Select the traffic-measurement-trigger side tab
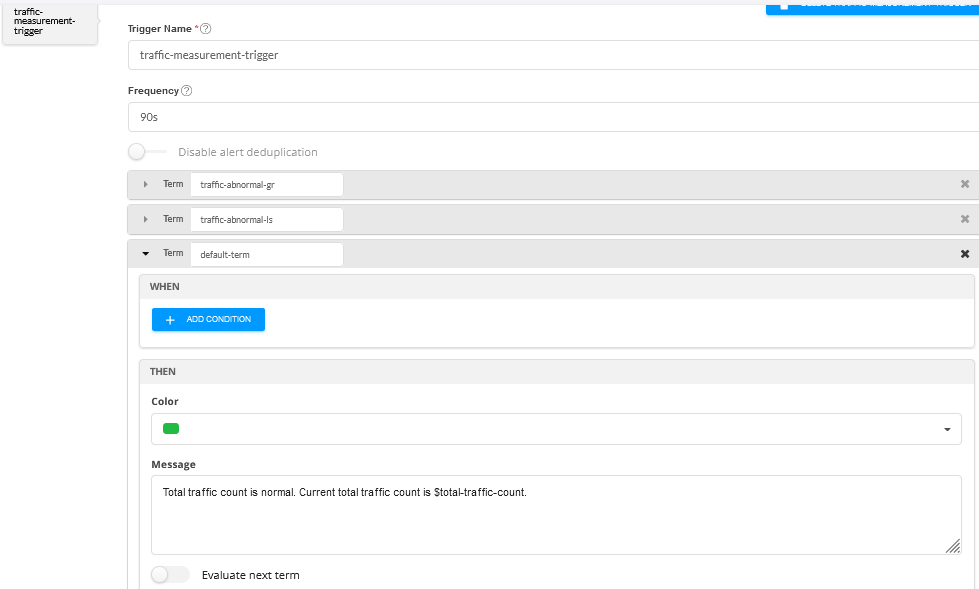The width and height of the screenshot is (979, 589). (x=48, y=22)
